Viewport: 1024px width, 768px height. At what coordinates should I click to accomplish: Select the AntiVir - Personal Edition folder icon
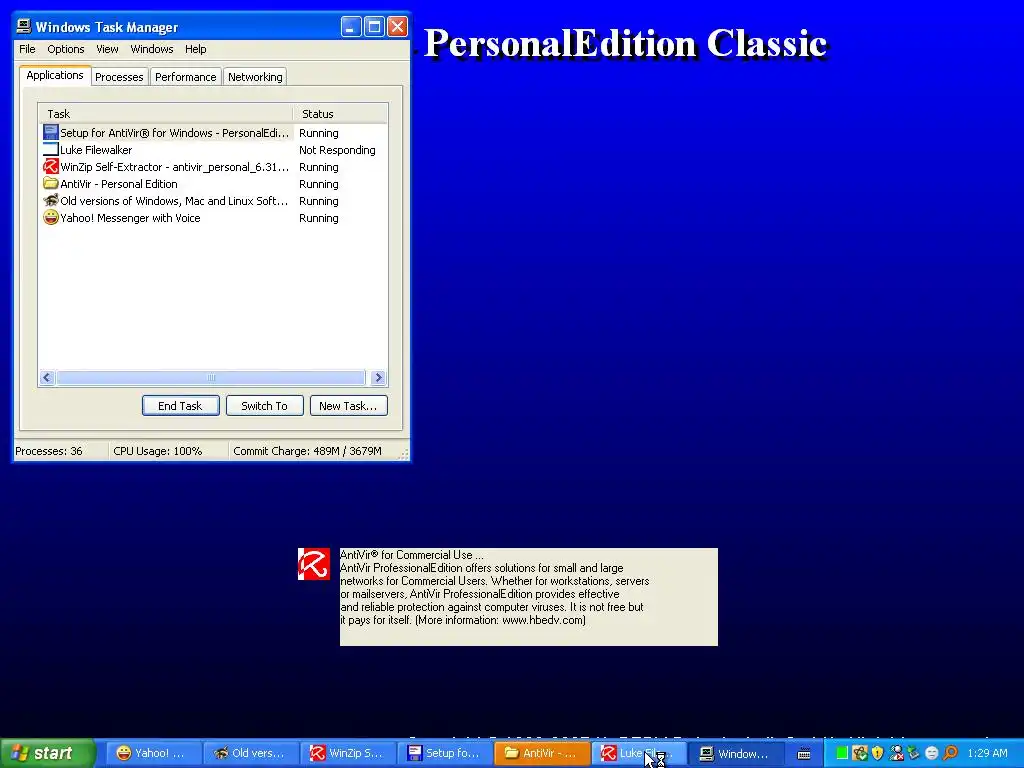point(51,184)
